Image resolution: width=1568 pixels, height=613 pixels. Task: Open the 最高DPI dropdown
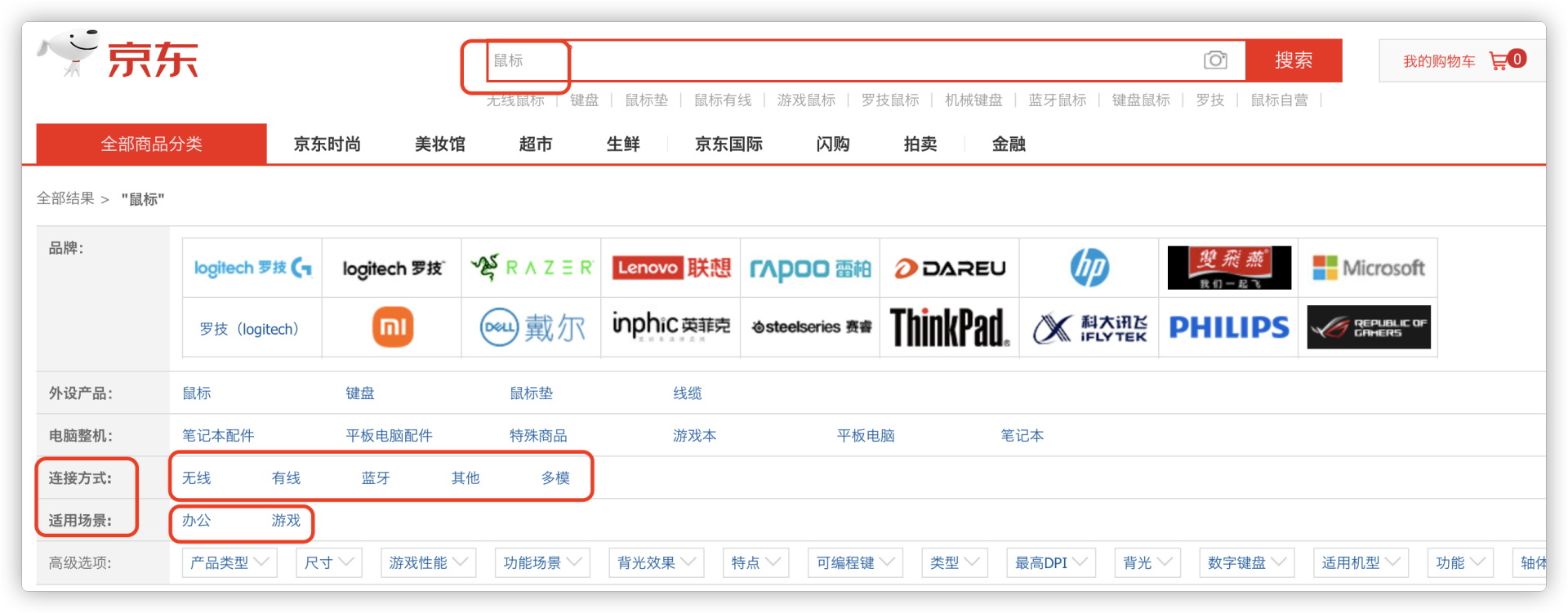(x=1051, y=562)
